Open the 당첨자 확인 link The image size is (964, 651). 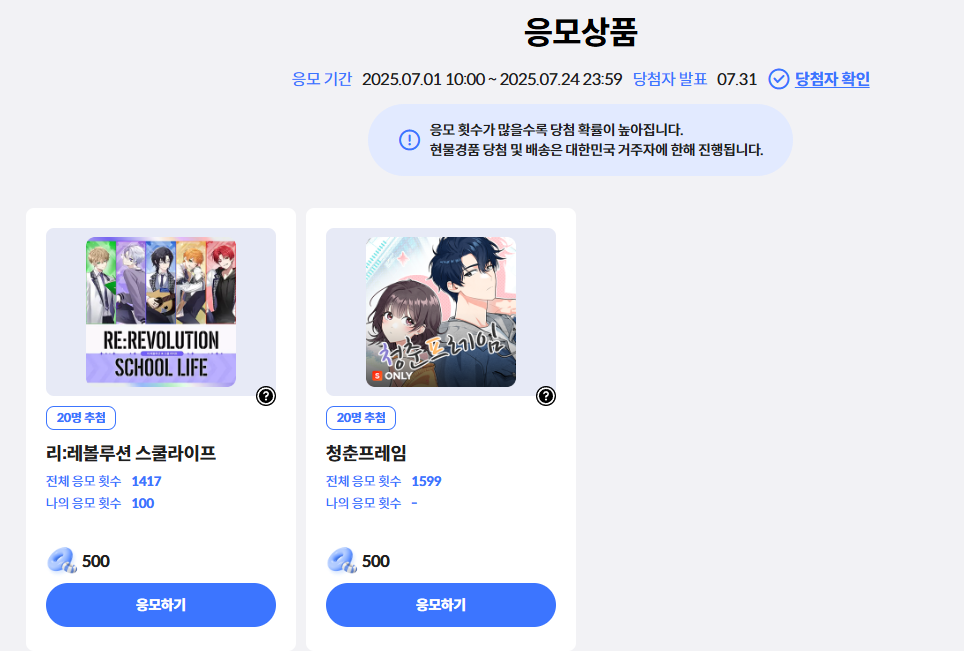click(x=832, y=79)
